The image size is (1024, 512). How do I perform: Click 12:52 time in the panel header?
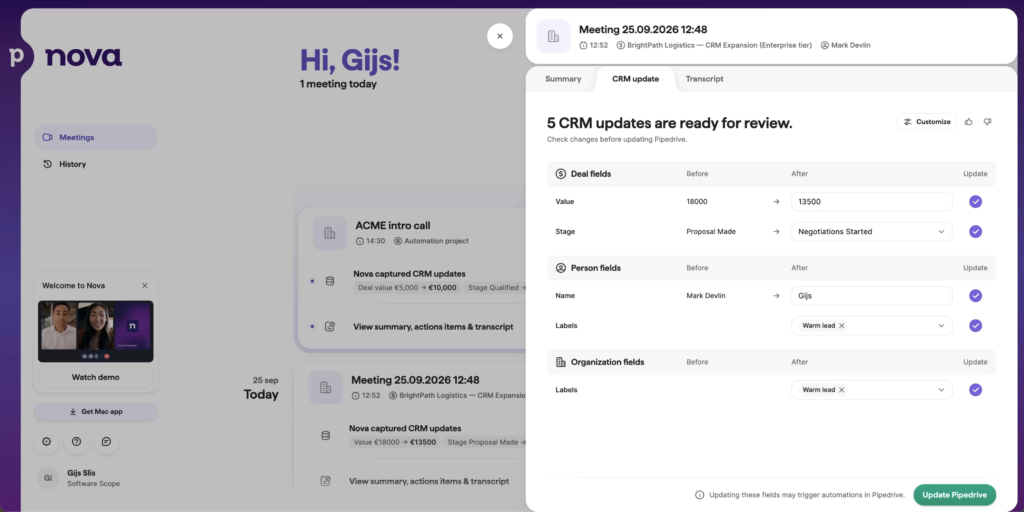[x=594, y=45]
